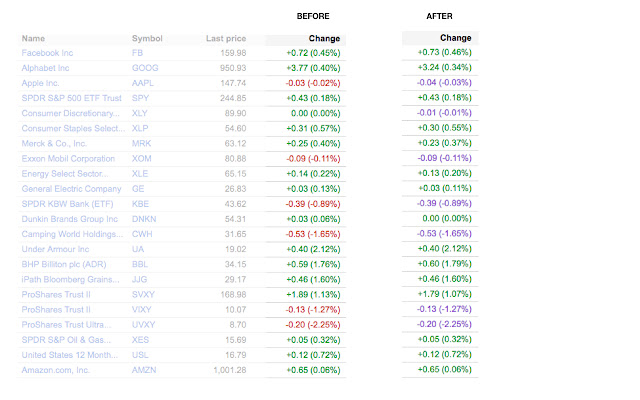Viewport: 640px width, 400px height.
Task: Open the Dunkin Brands Group Inc link
Action: point(70,219)
